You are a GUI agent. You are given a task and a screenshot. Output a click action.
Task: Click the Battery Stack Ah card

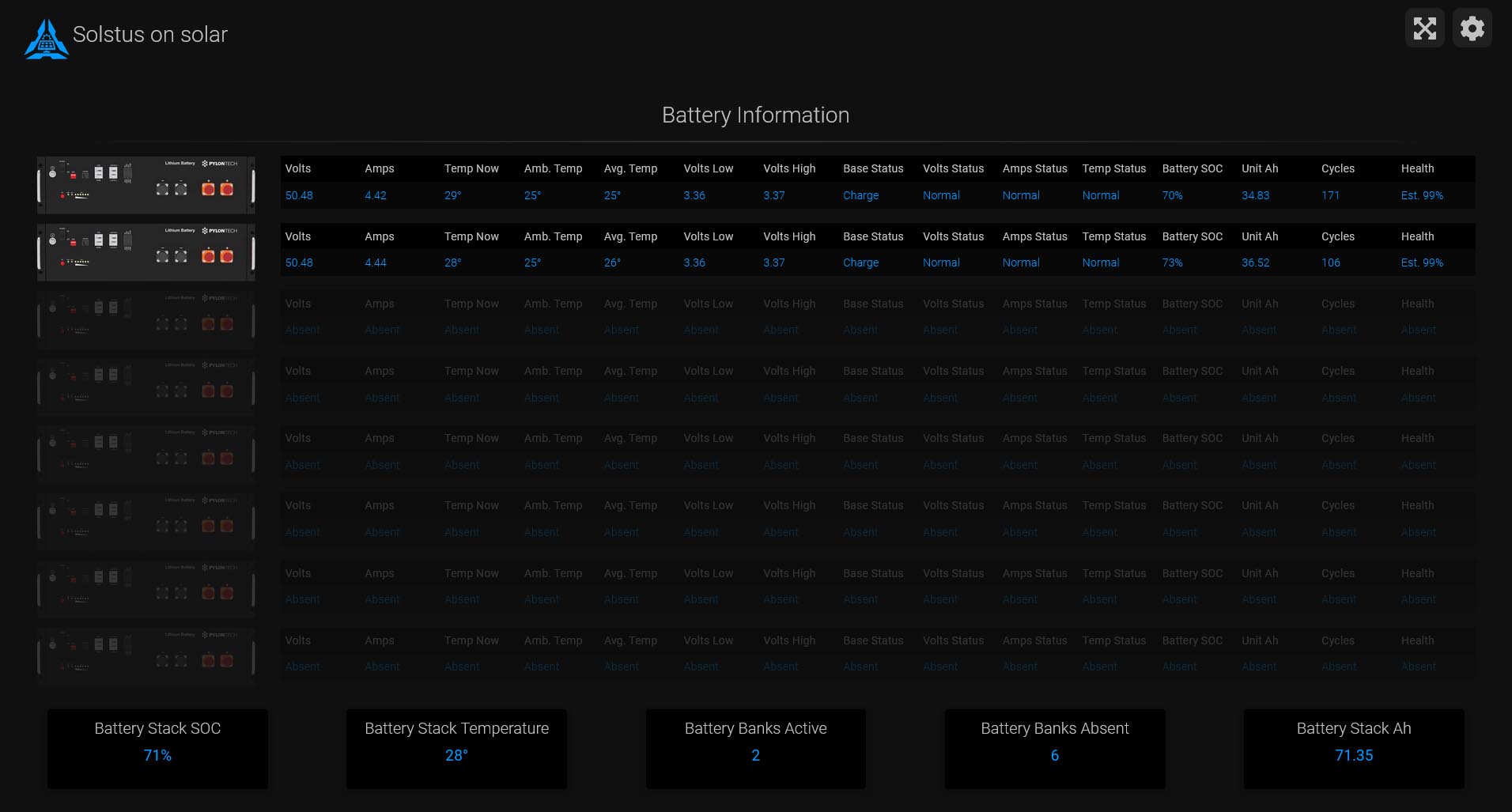[x=1353, y=748]
